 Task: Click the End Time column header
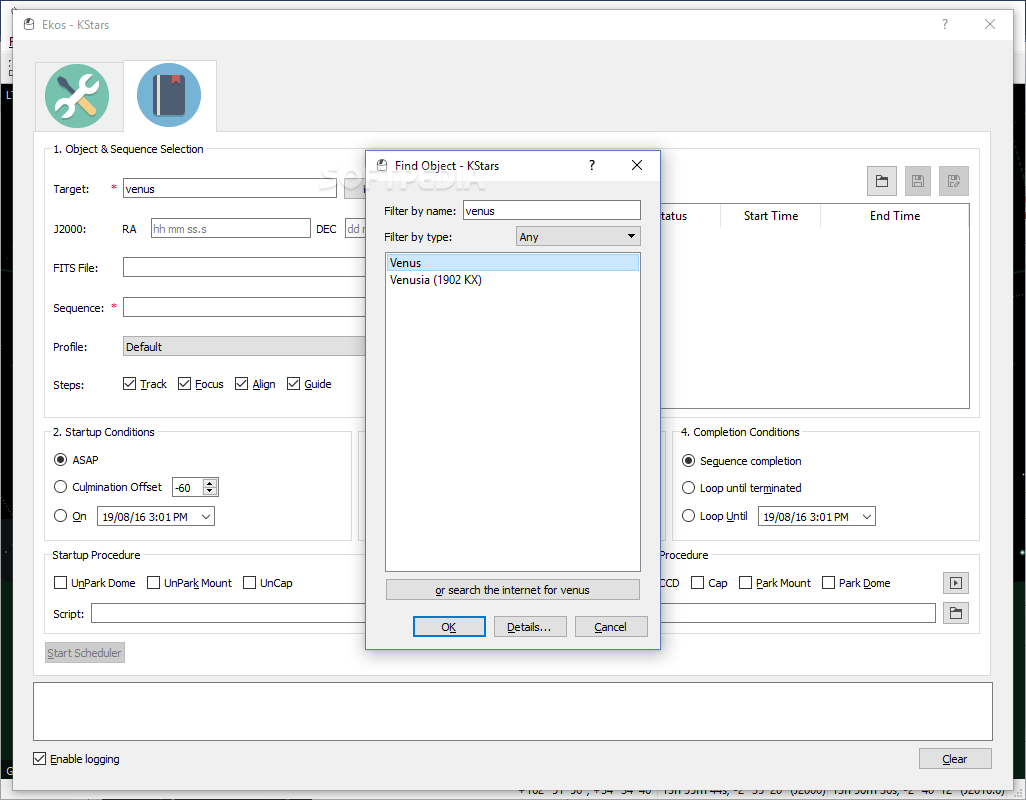(894, 216)
